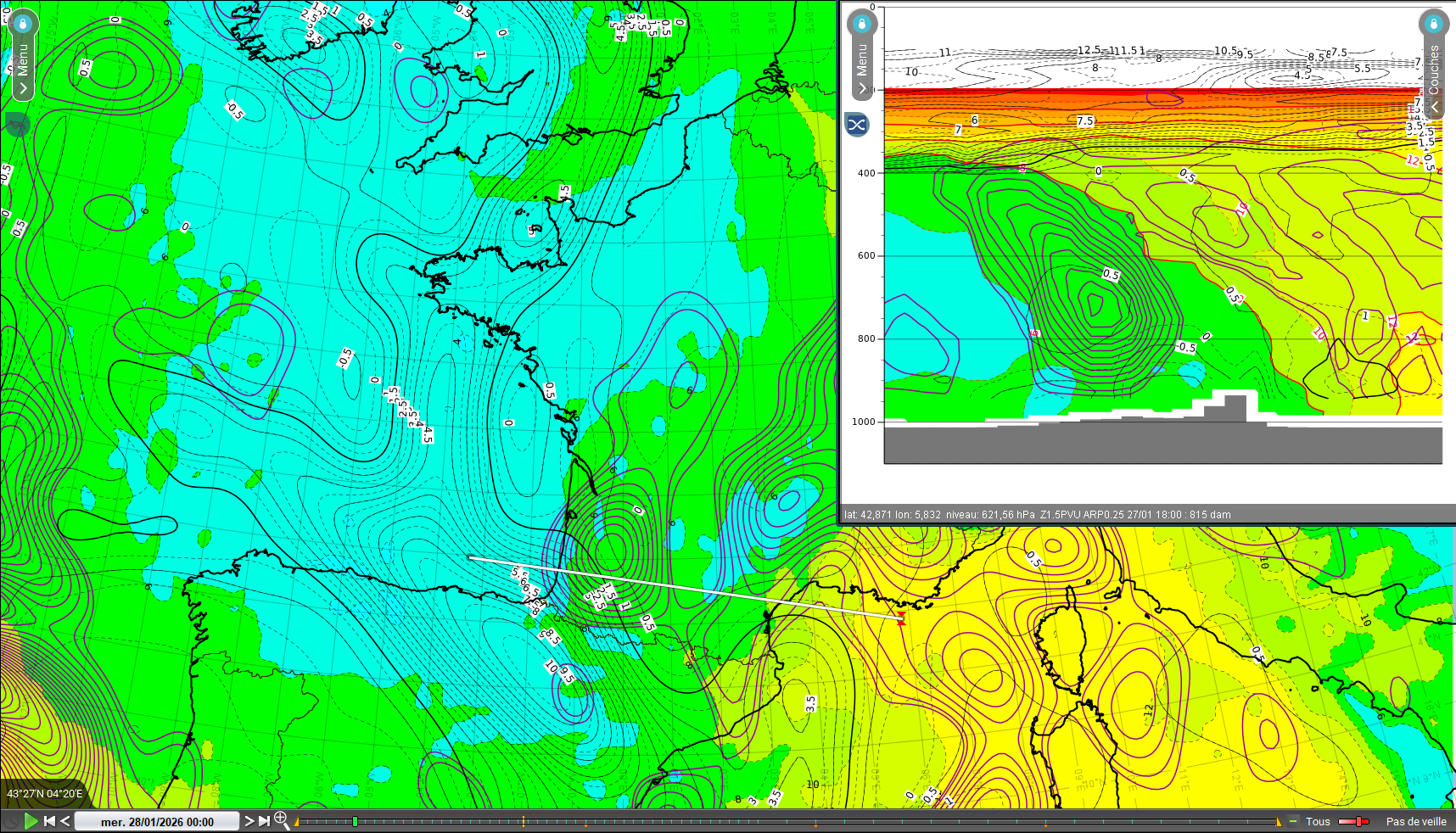The height and width of the screenshot is (833, 1456).
Task: Advance to next time step
Action: point(249,821)
